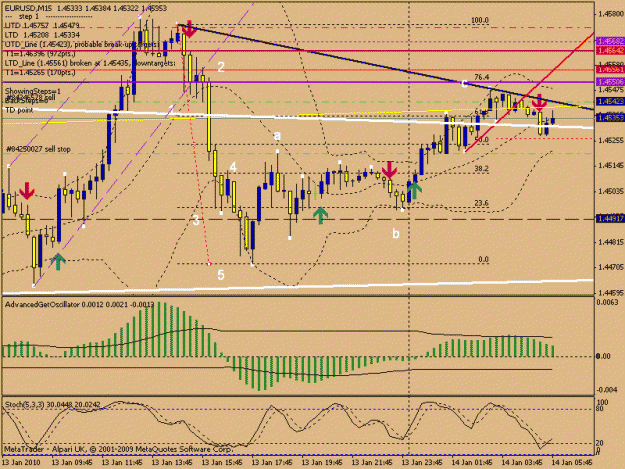Click the '13 Jan 21:45' time axis label
This screenshot has width=625, height=469.
(x=371, y=463)
